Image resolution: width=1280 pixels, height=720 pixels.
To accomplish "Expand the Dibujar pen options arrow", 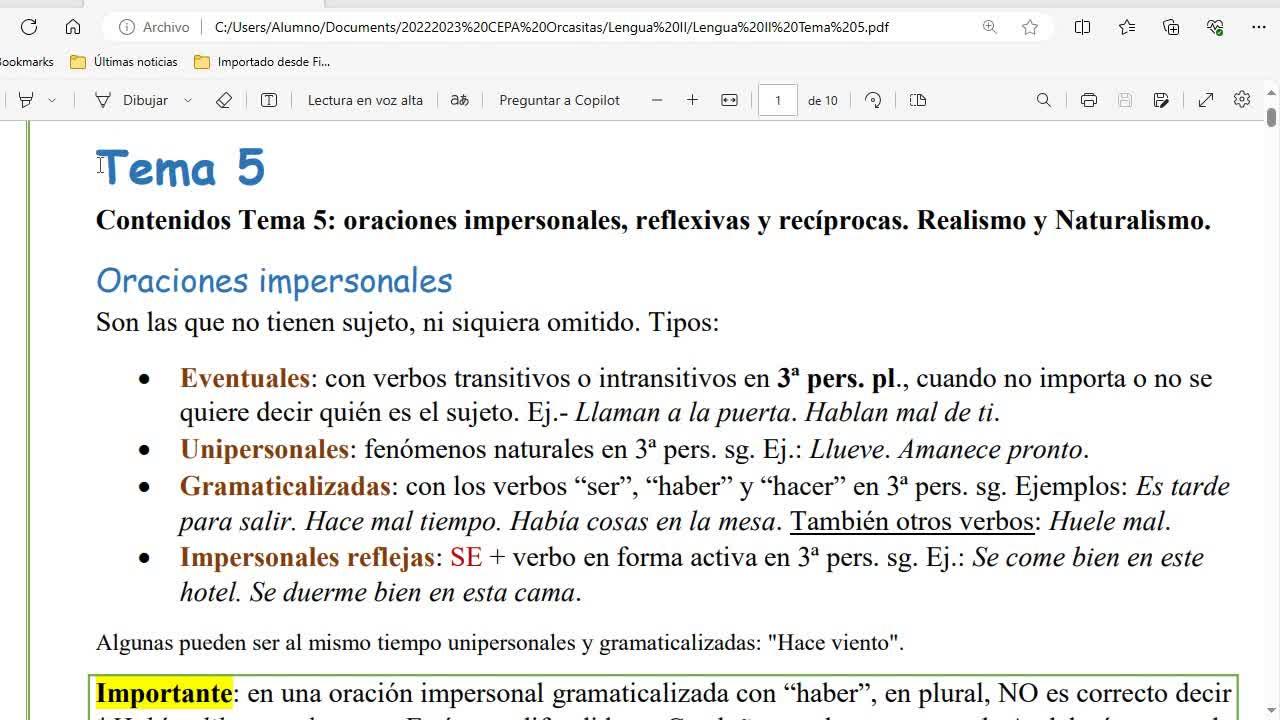I will tap(188, 100).
